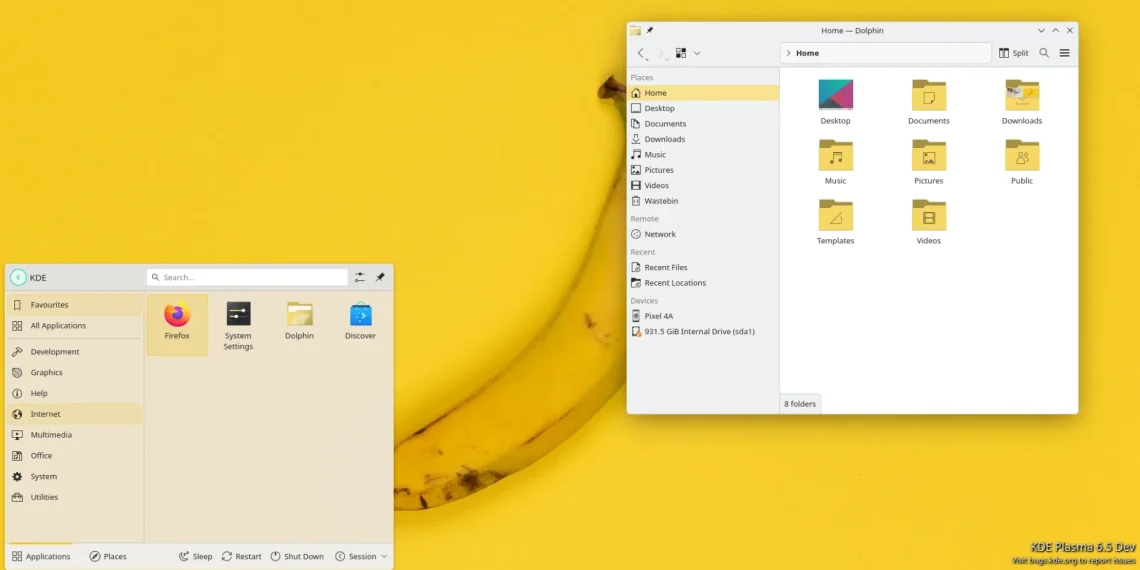1140x570 pixels.
Task: Configure the application launcher via sliders icon
Action: [360, 277]
